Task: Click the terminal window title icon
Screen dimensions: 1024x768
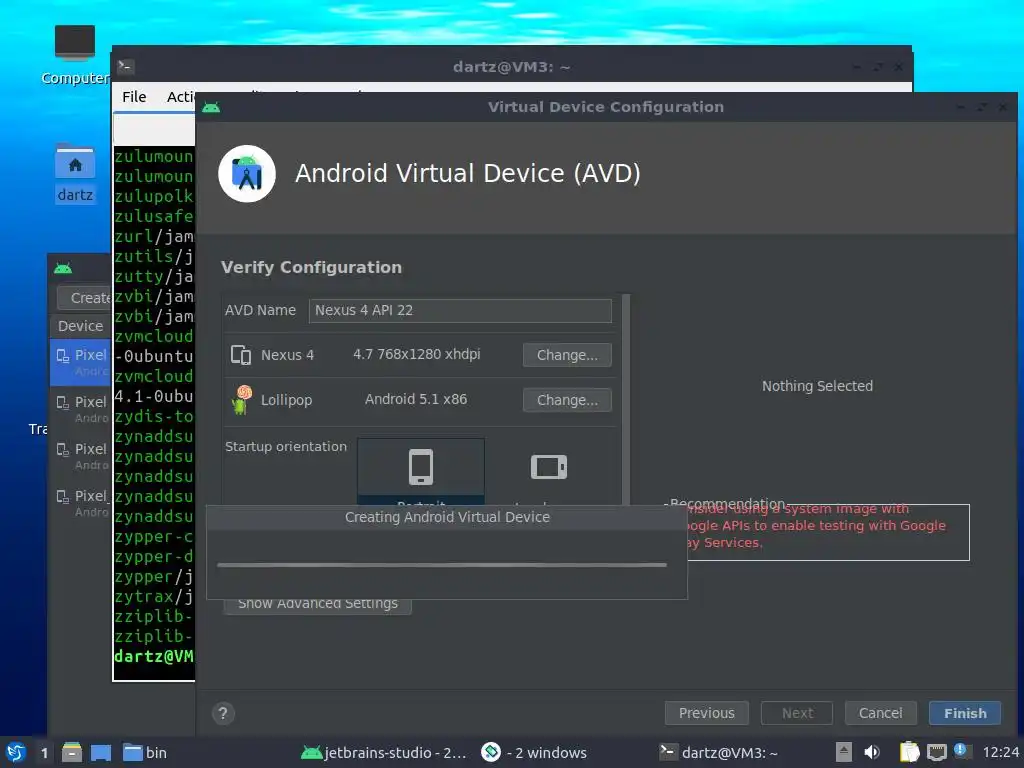Action: coord(125,67)
